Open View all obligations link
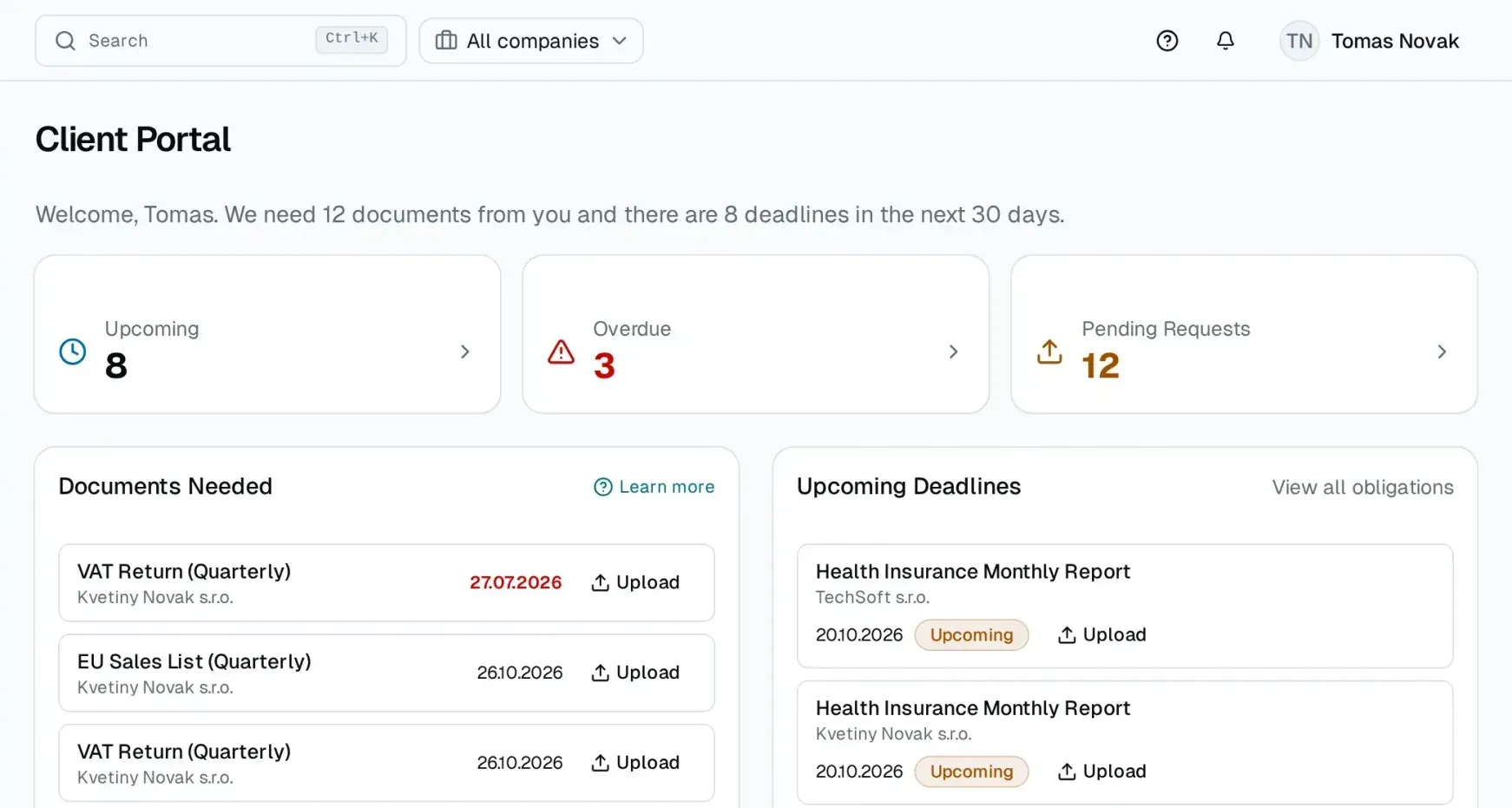This screenshot has height=808, width=1512. click(1363, 487)
